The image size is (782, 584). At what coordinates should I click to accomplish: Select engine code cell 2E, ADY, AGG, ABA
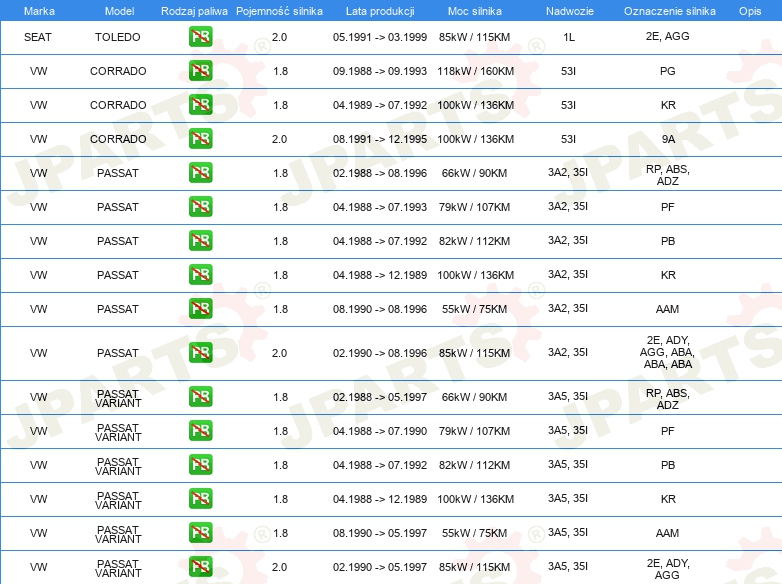(667, 352)
